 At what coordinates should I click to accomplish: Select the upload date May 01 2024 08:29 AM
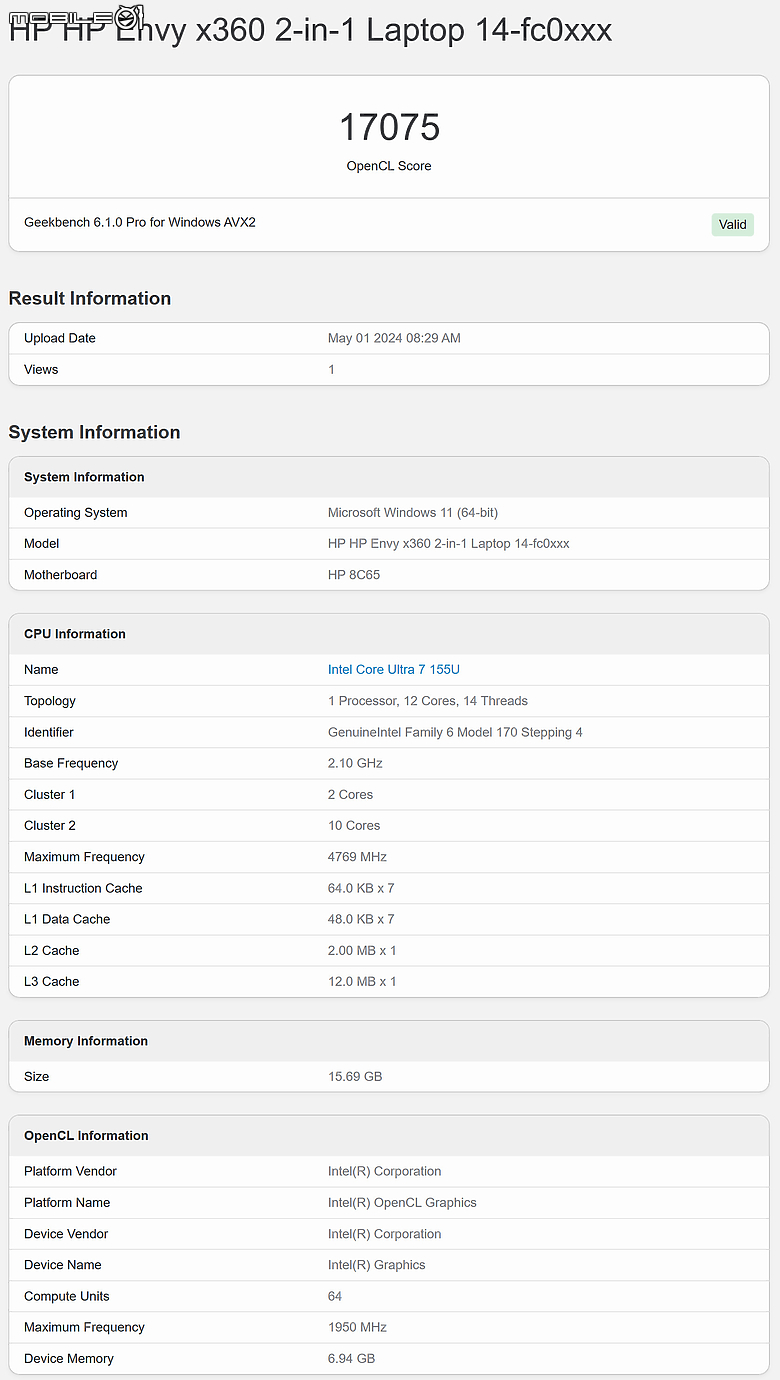tap(394, 338)
